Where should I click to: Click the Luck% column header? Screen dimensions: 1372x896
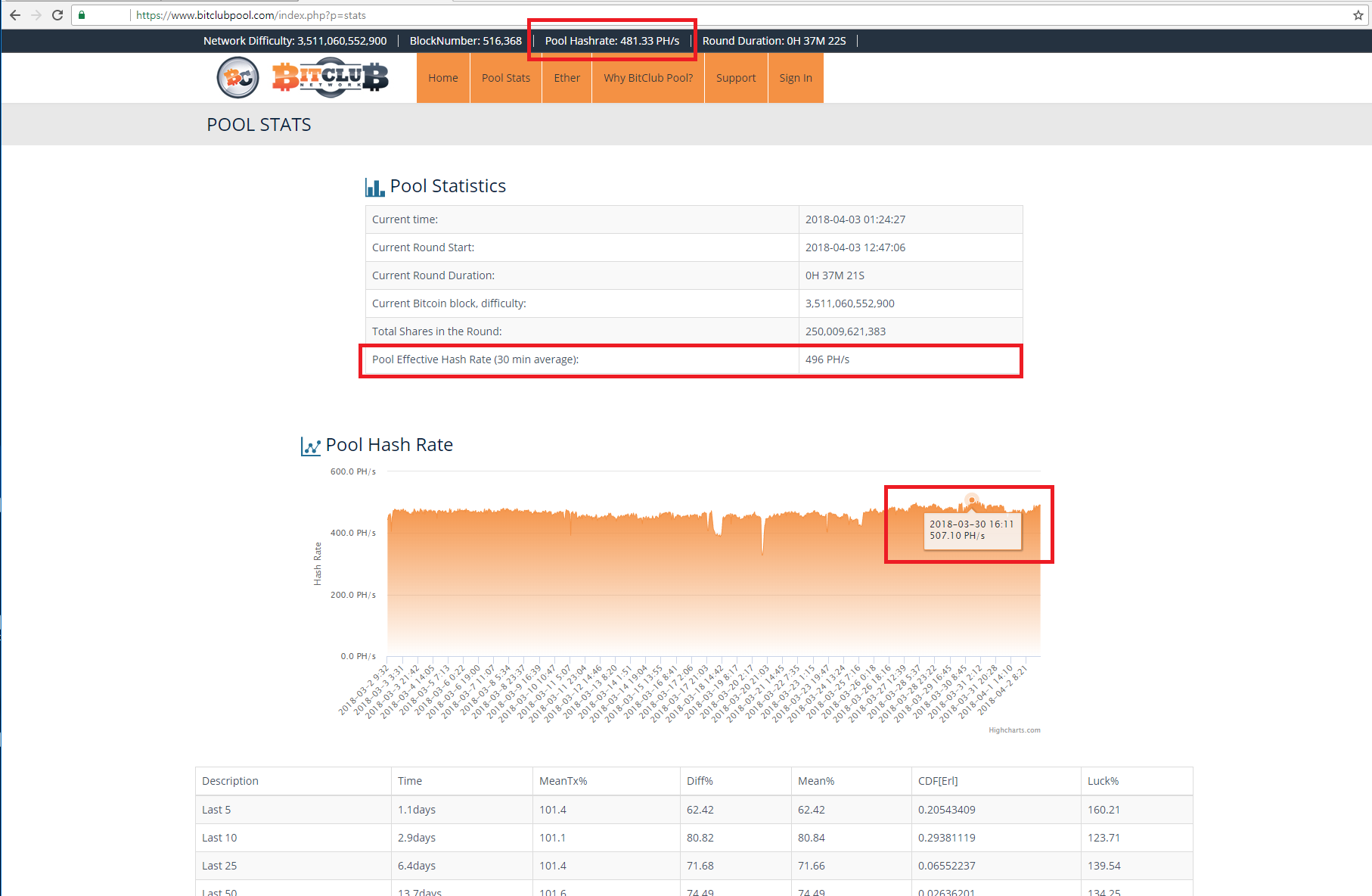click(x=1103, y=781)
